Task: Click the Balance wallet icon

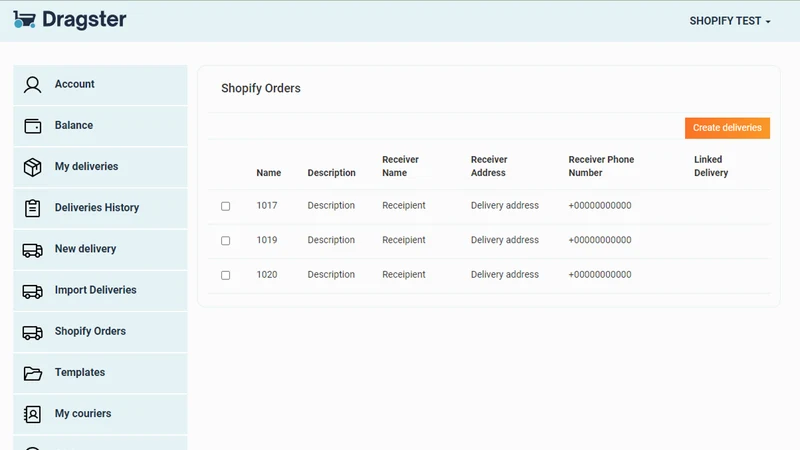Action: point(33,126)
